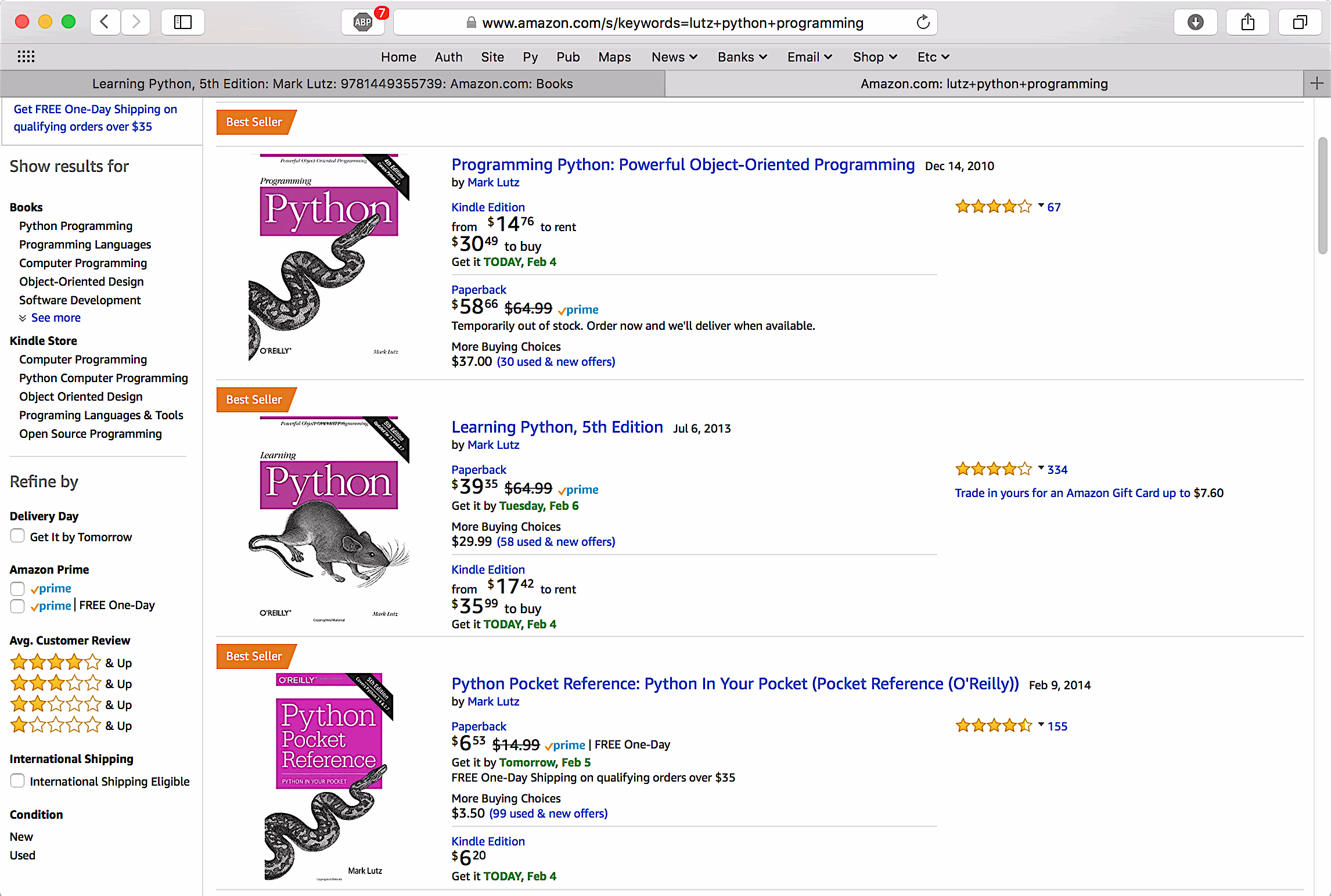Open Programming Python book title link

(683, 165)
